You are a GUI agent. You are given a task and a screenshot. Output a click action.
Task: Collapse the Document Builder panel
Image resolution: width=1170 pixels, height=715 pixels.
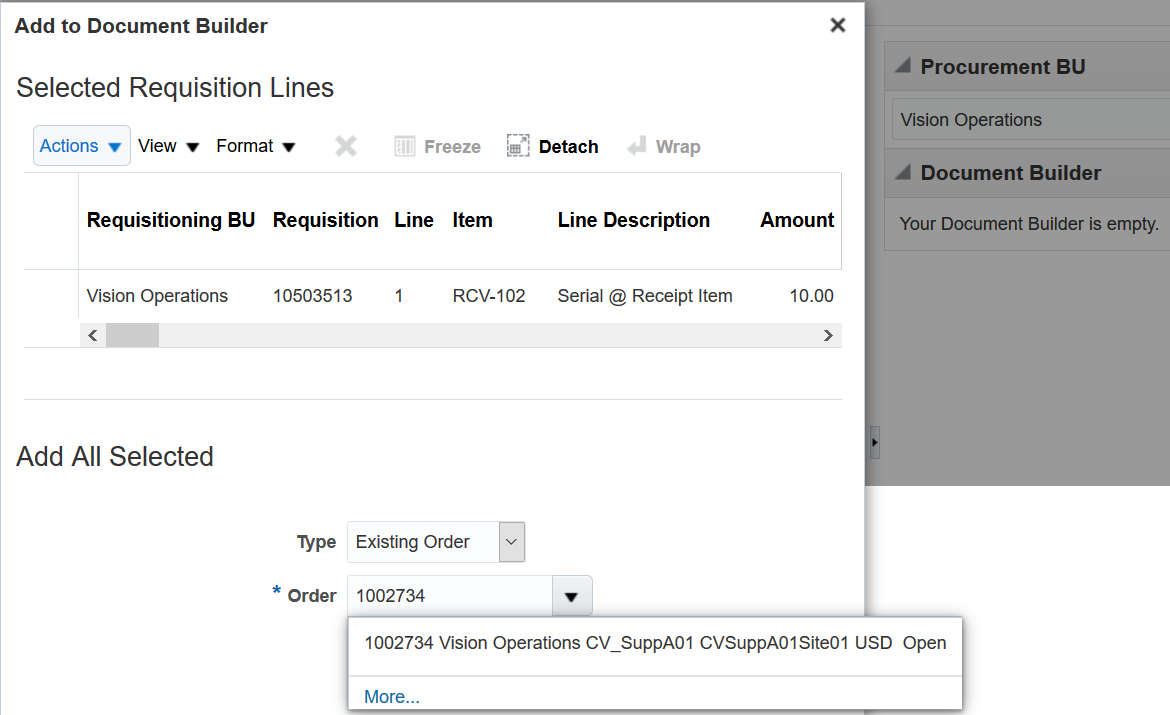click(x=903, y=173)
